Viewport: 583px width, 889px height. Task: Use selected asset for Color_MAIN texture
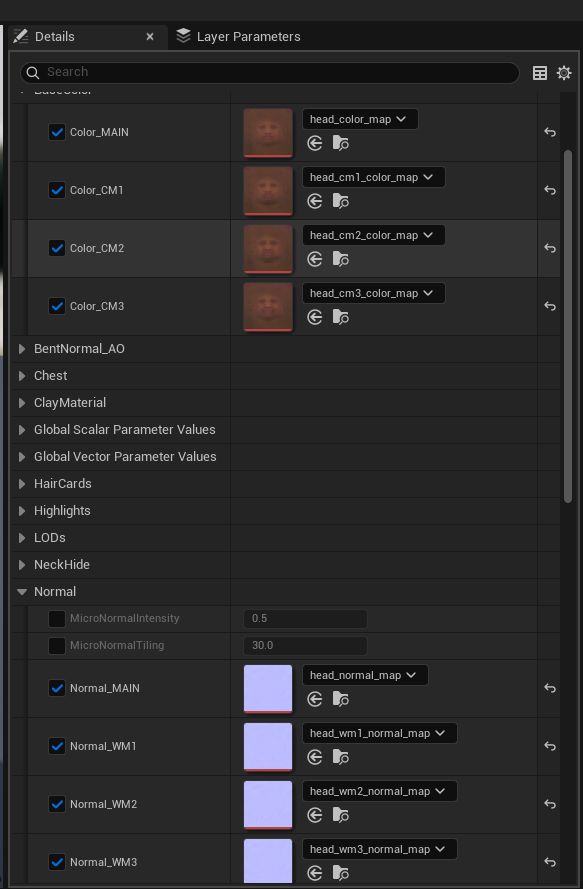(x=315, y=143)
